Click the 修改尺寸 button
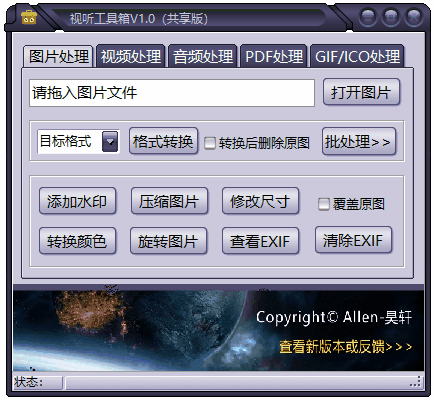 point(260,201)
